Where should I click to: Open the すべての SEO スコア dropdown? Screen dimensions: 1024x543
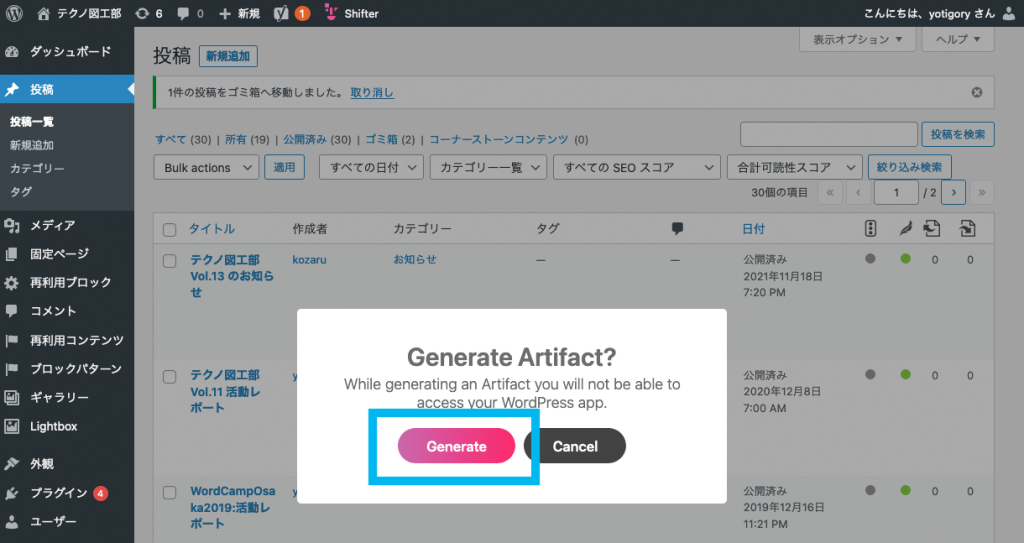(637, 167)
